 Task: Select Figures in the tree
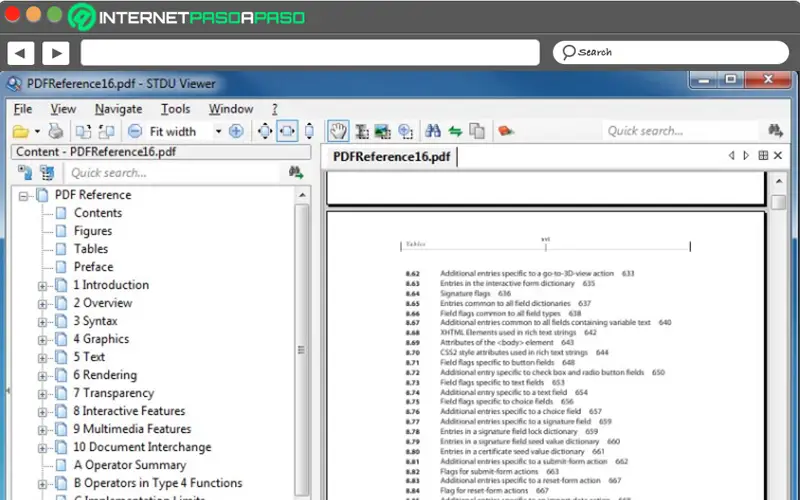pyautogui.click(x=93, y=231)
